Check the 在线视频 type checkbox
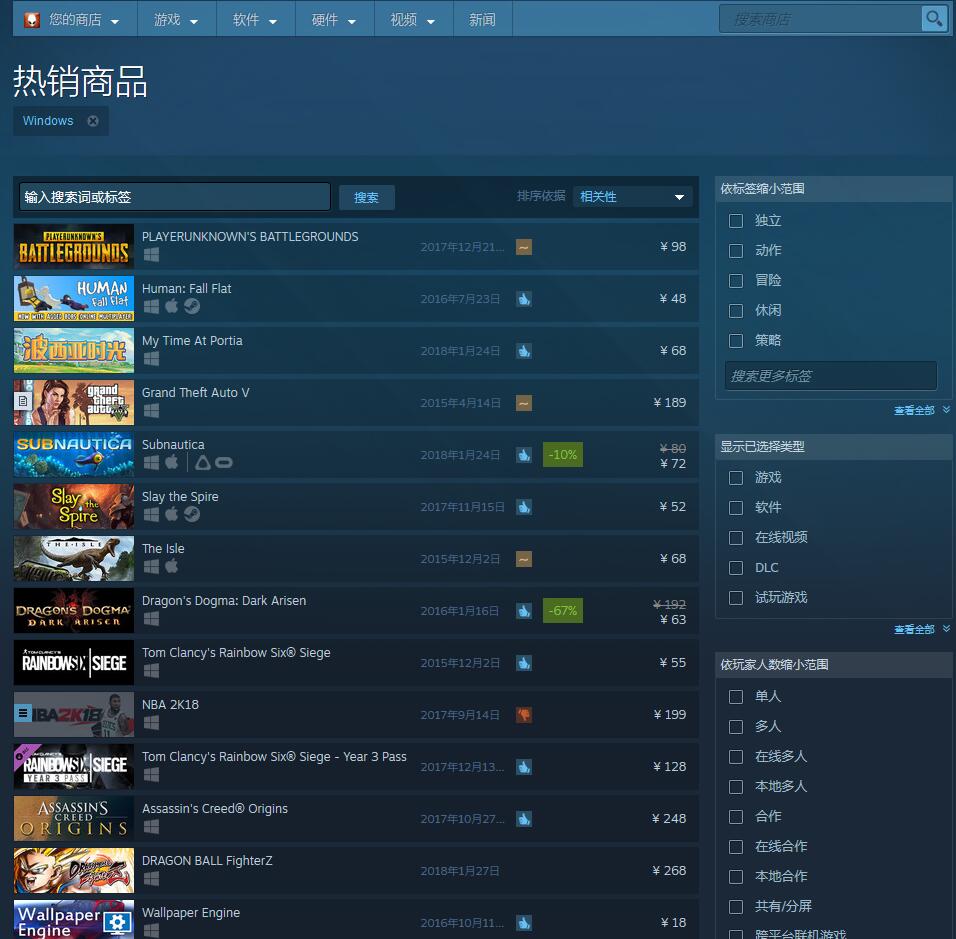The image size is (956, 939). [x=736, y=538]
